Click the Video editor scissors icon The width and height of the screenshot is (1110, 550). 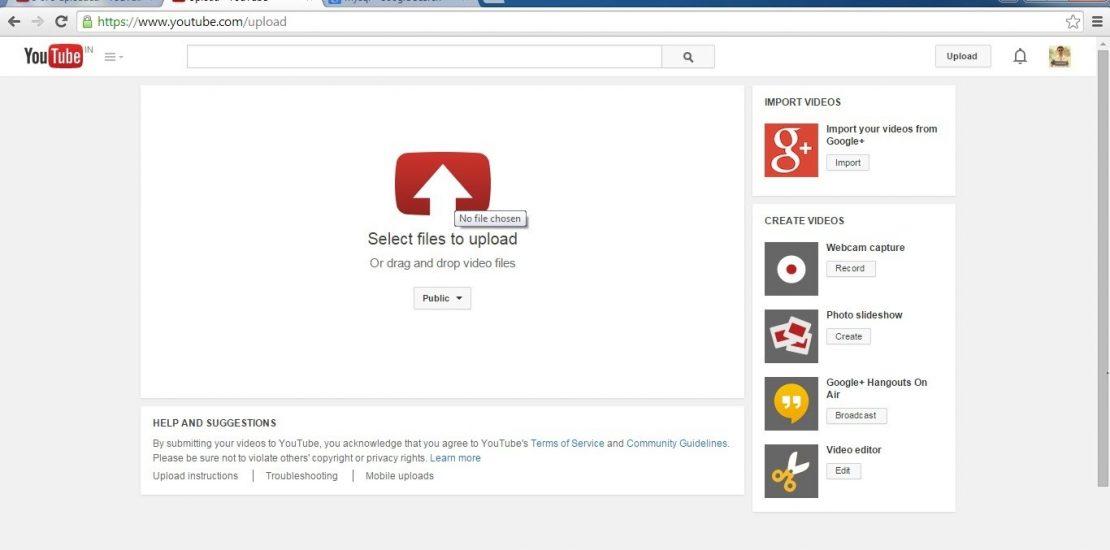coord(791,471)
